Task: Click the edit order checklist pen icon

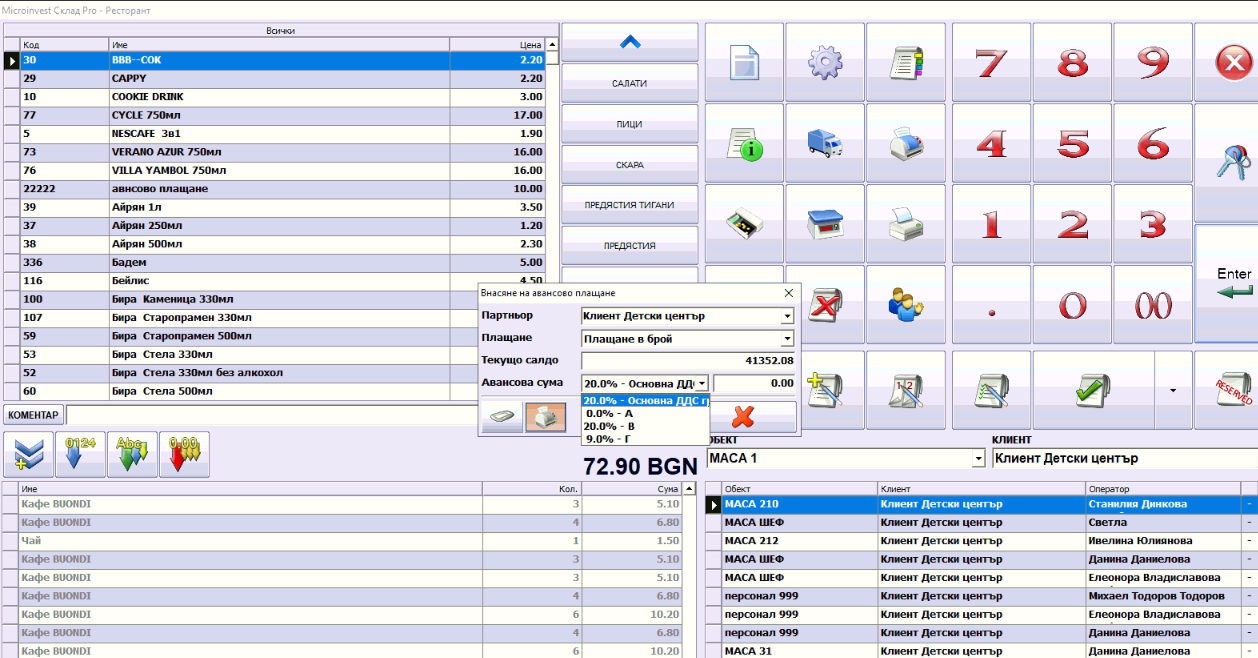Action: pyautogui.click(x=991, y=389)
